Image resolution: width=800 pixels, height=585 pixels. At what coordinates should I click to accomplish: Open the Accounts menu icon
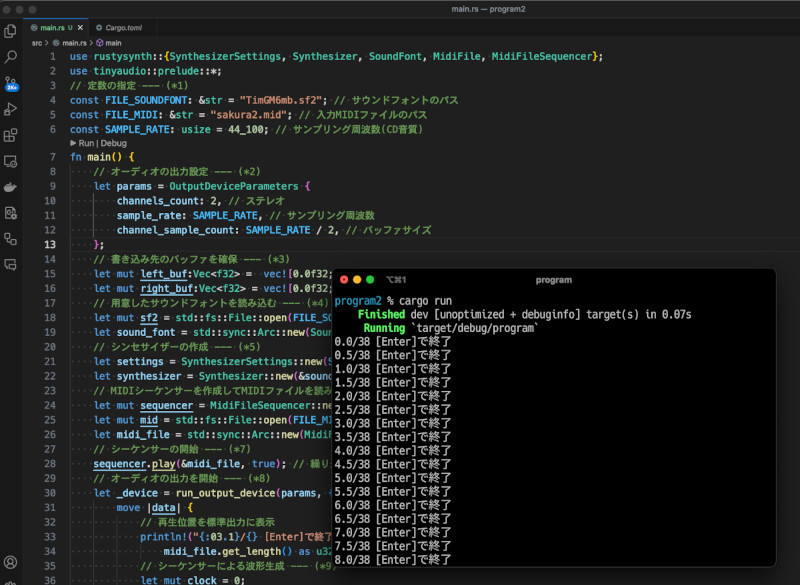[11, 563]
